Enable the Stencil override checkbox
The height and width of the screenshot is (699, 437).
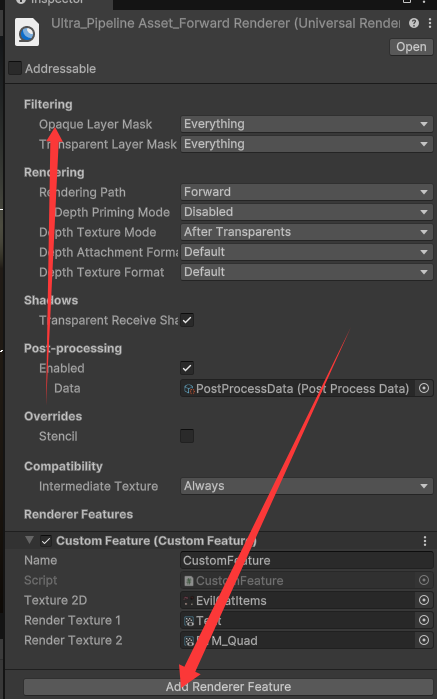(187, 436)
